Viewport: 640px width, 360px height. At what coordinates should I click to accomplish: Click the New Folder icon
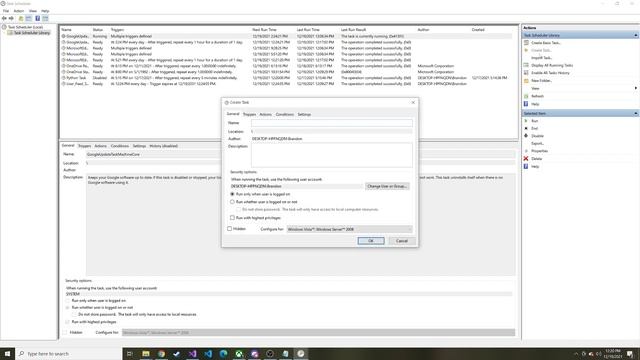coord(526,80)
